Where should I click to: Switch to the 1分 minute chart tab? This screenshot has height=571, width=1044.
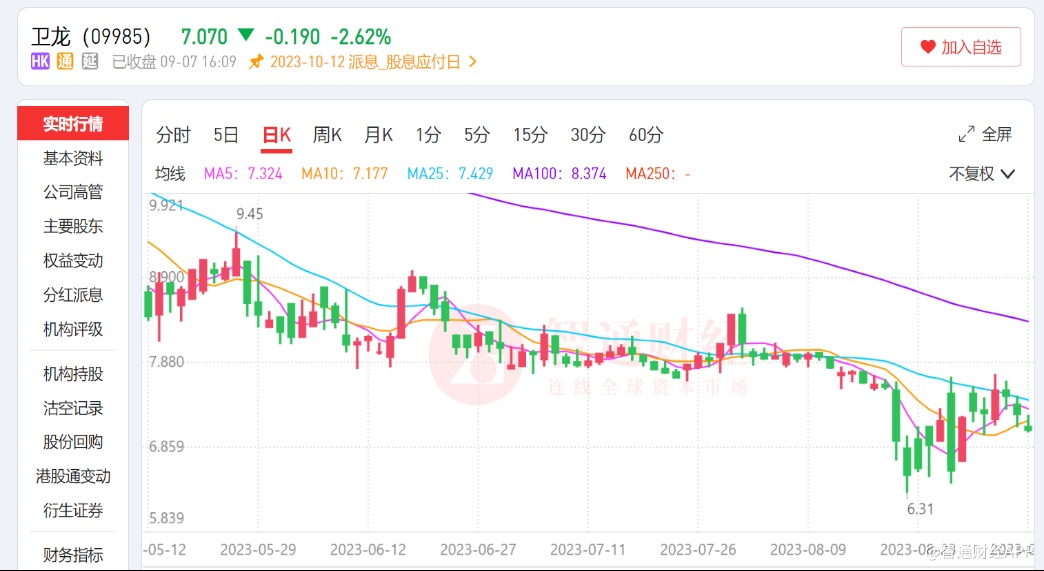point(428,135)
